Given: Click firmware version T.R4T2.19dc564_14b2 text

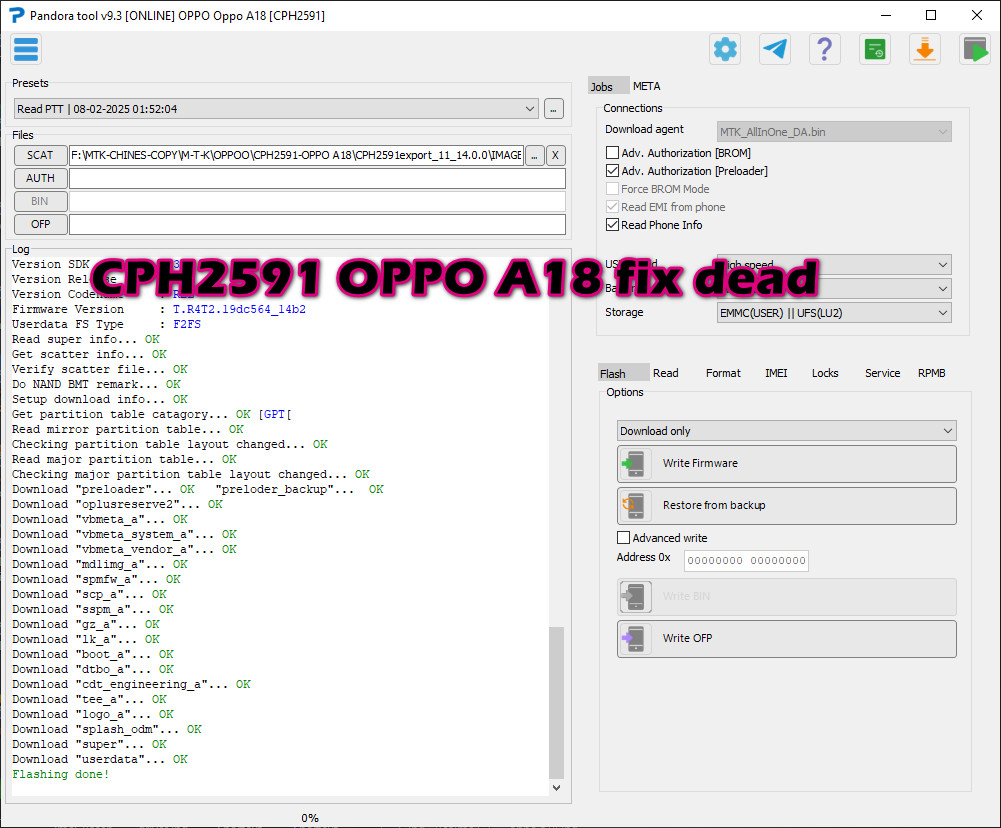Looking at the screenshot, I should point(239,309).
